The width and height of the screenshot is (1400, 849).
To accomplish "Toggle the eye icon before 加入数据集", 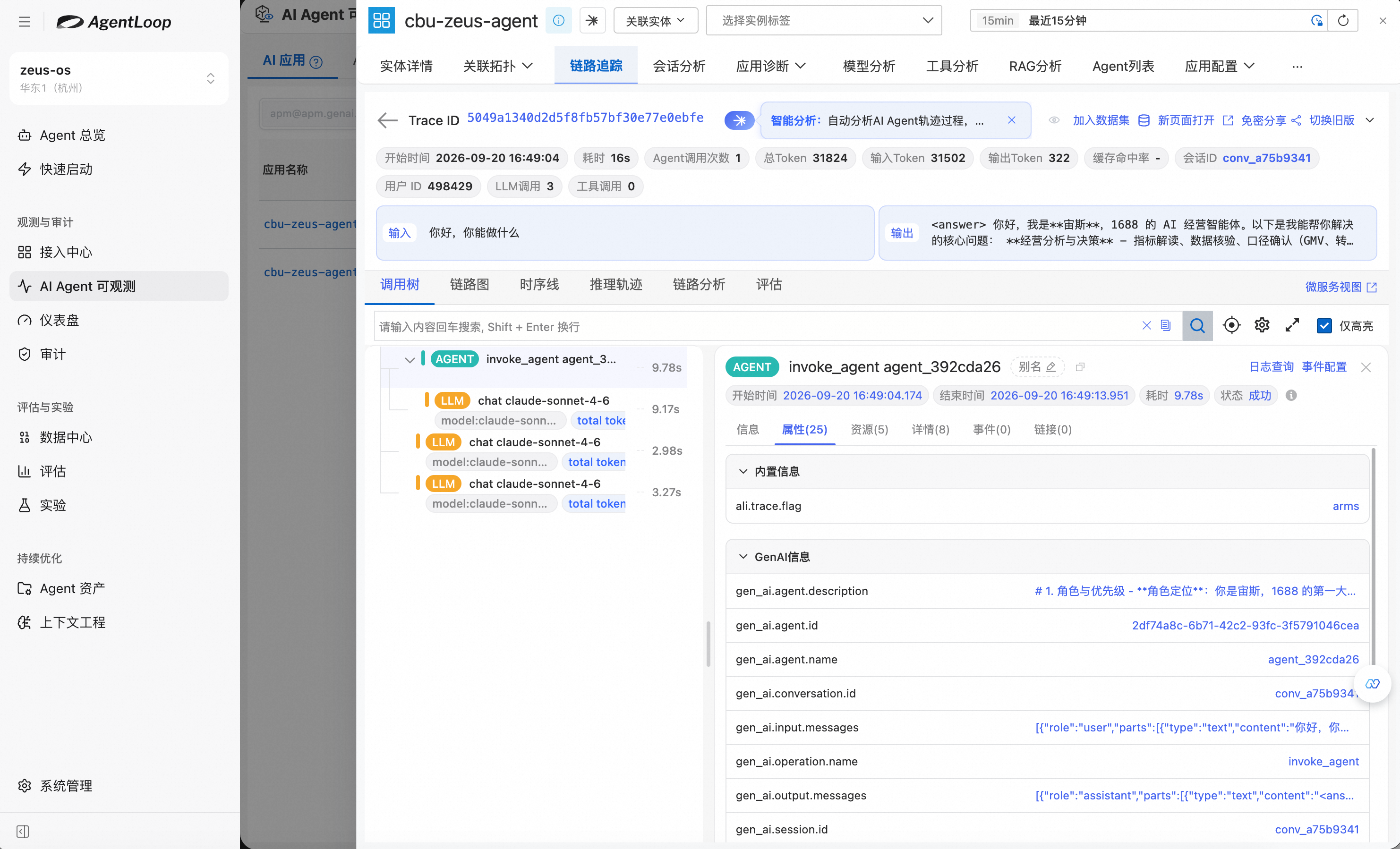I will (x=1053, y=120).
